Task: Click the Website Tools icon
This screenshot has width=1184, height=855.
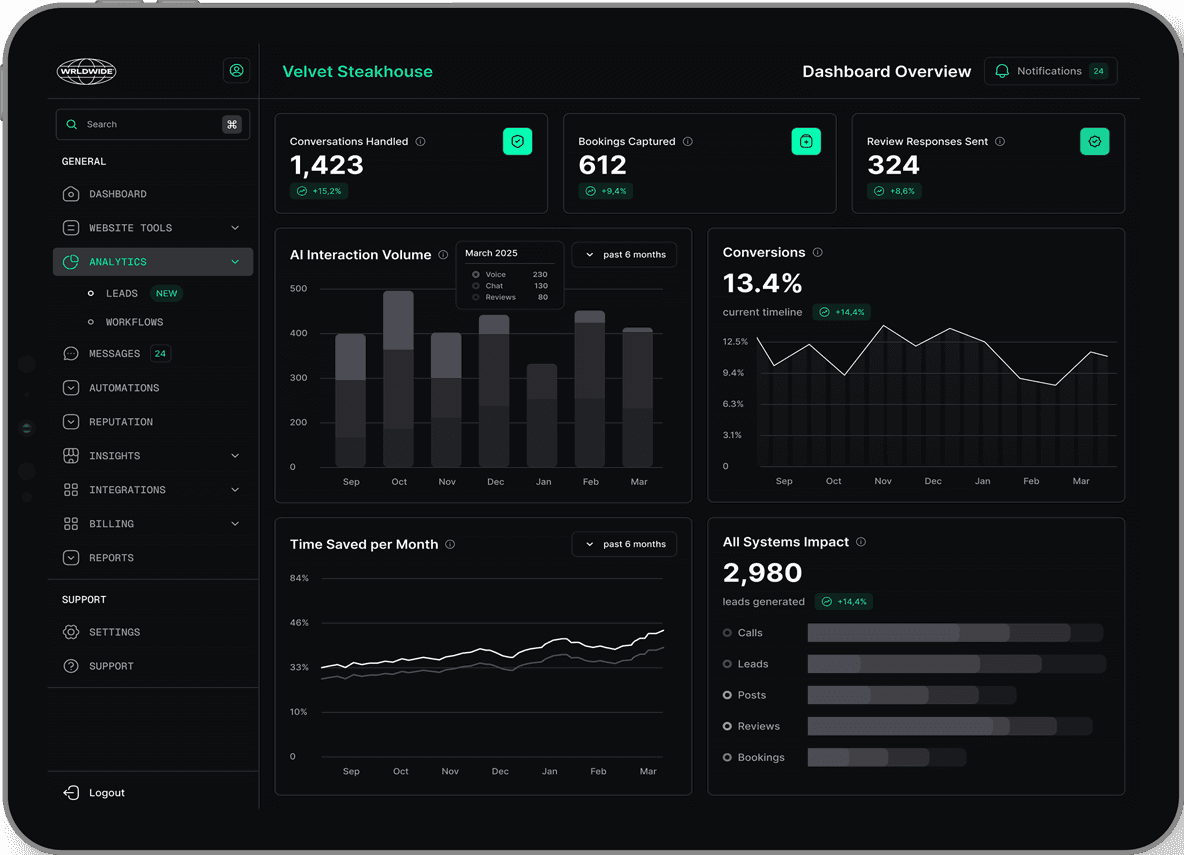Action: pyautogui.click(x=71, y=227)
